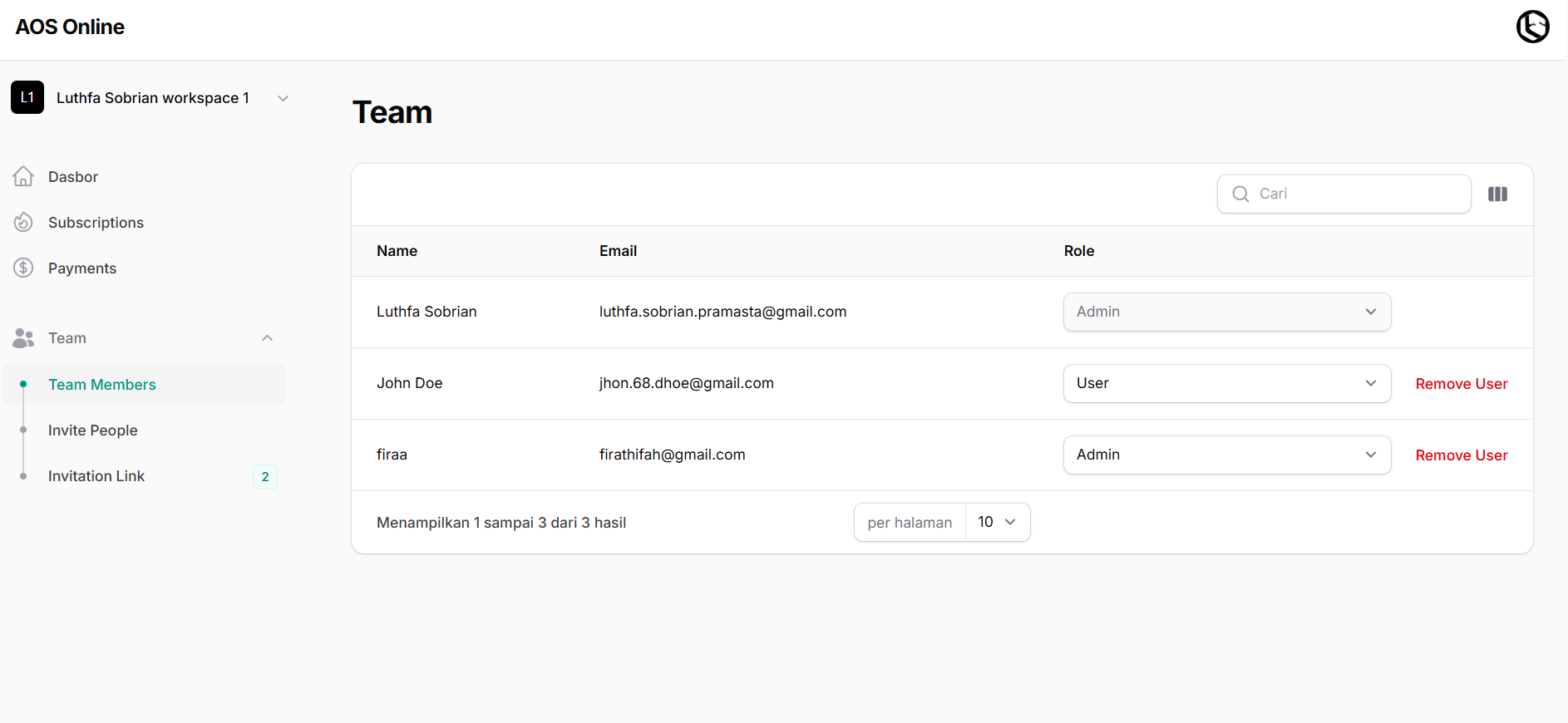Click the Dasbor home icon
Viewport: 1568px width, 723px height.
click(23, 176)
